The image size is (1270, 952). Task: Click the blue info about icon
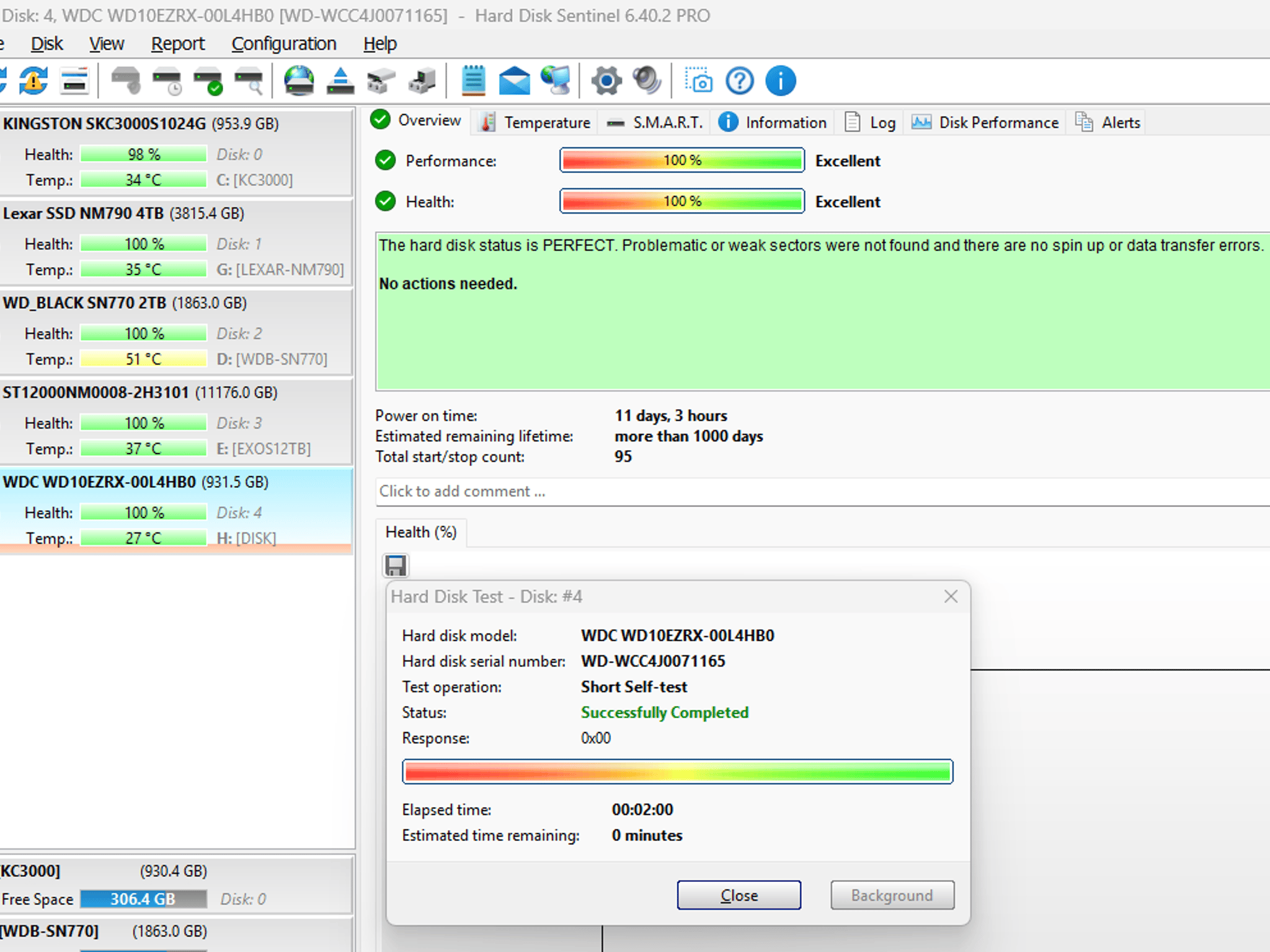click(x=781, y=81)
